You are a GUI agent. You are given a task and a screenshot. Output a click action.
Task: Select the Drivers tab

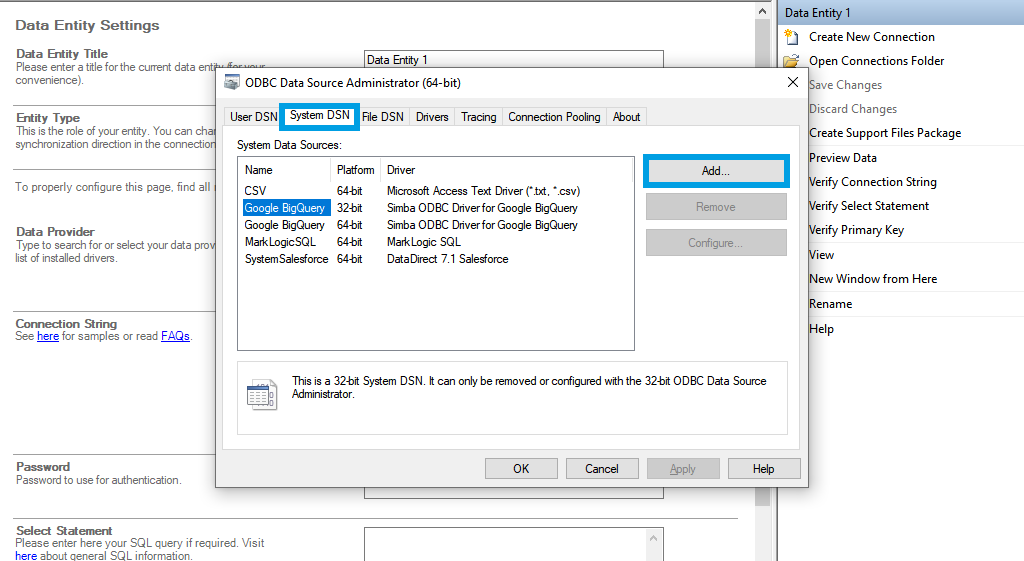pos(432,117)
